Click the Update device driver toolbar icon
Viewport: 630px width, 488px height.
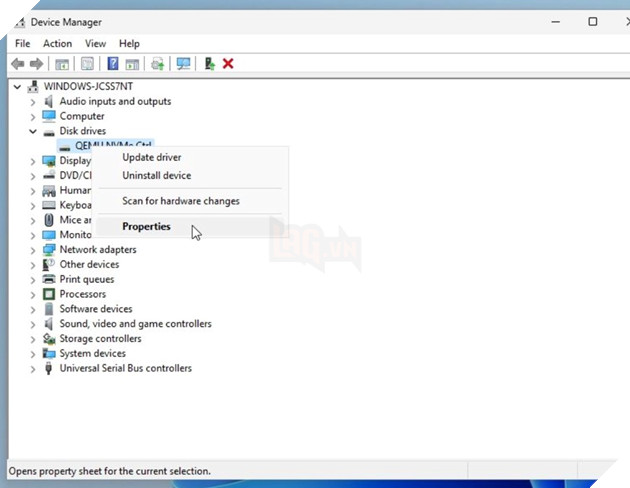(x=158, y=63)
